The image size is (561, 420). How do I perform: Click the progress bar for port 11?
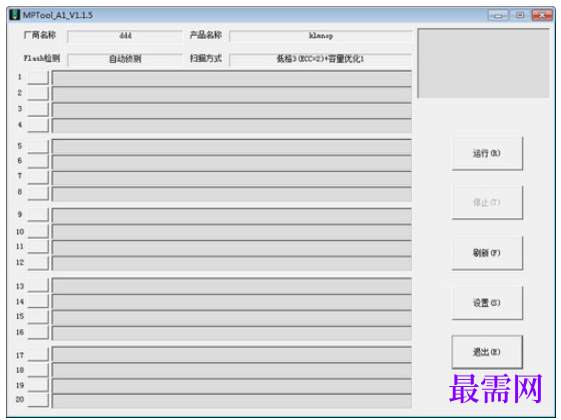[x=231, y=248]
